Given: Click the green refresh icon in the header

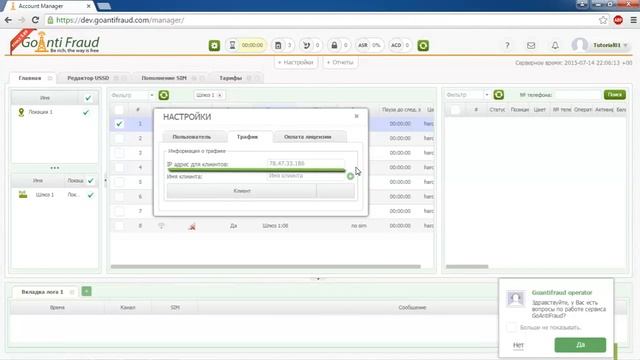Looking at the screenshot, I should pos(423,45).
